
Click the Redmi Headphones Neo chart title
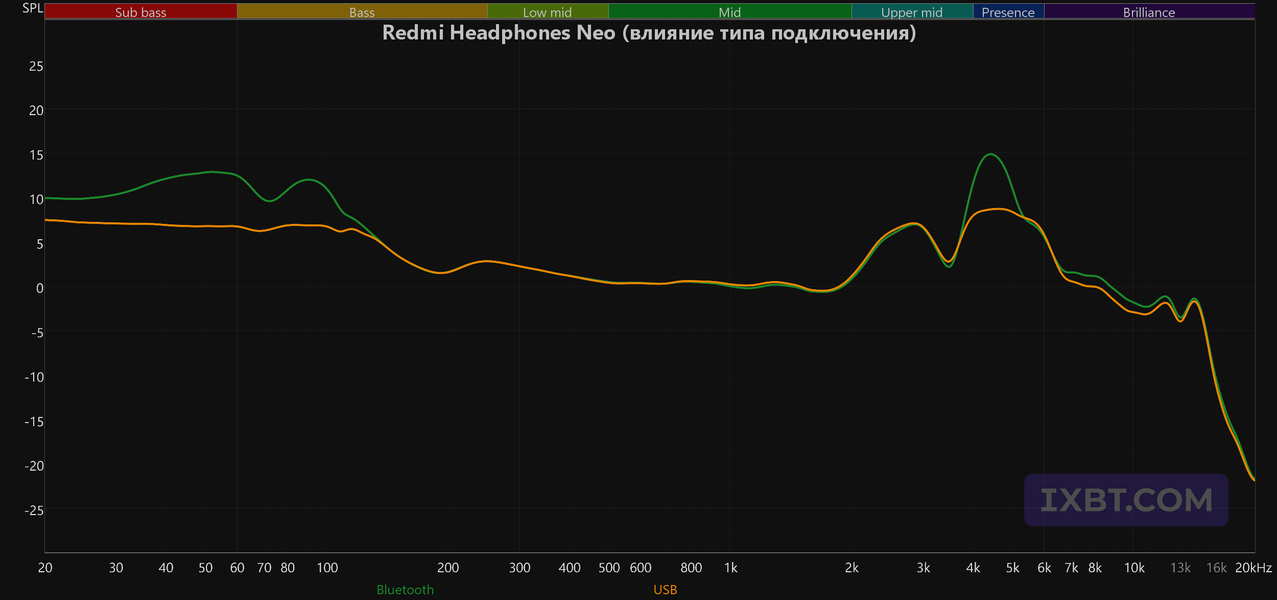pos(649,33)
